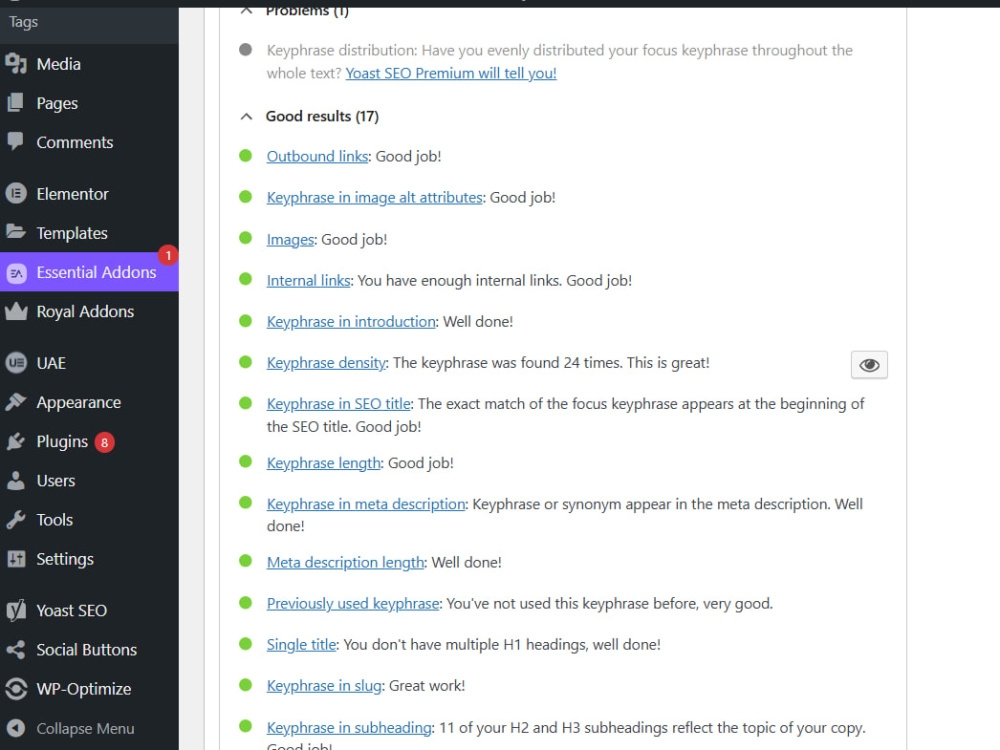Toggle keyphrase density highlighting eye button
Viewport: 1000px width, 750px height.
[x=869, y=365]
